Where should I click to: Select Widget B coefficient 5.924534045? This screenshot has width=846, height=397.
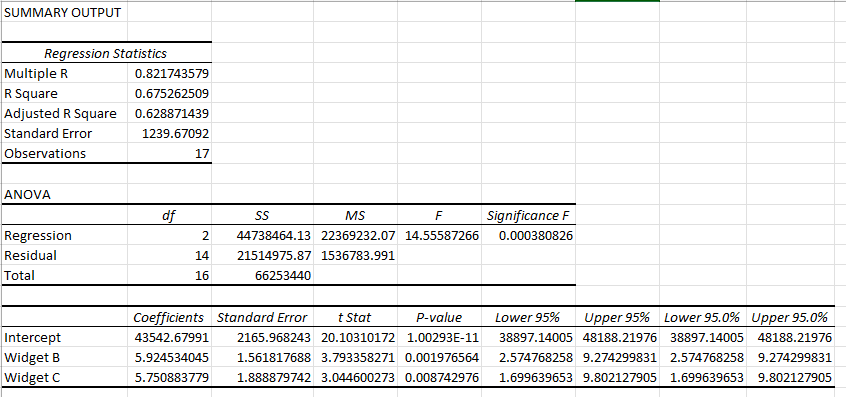[170, 358]
